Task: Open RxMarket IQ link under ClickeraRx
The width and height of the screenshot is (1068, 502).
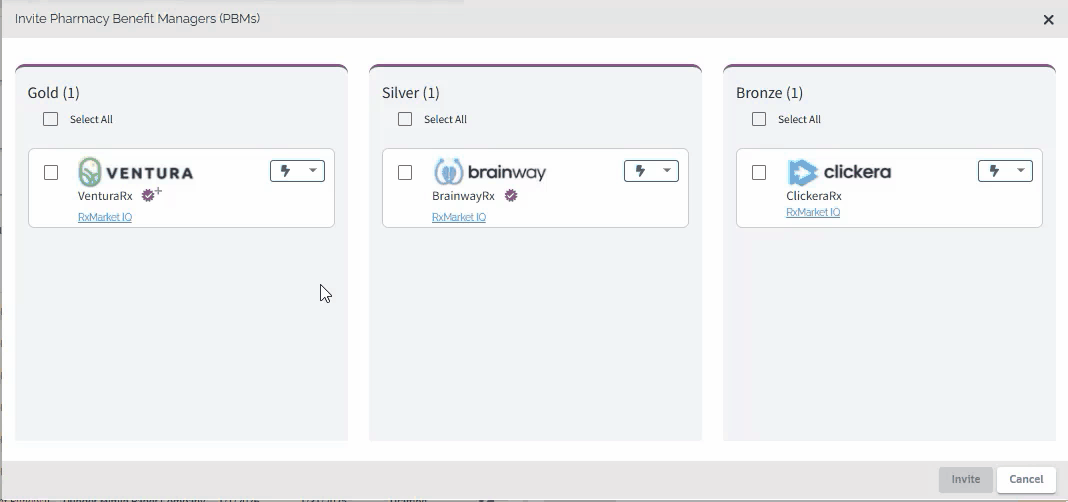Action: tap(813, 212)
